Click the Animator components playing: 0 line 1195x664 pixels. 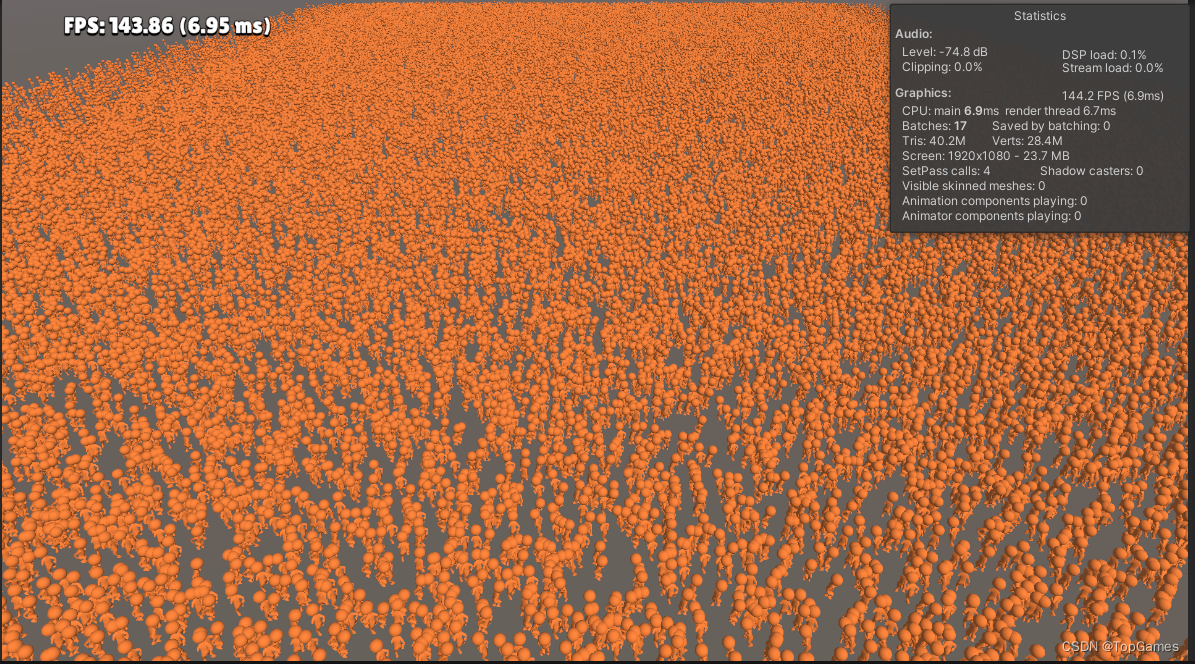tap(992, 217)
